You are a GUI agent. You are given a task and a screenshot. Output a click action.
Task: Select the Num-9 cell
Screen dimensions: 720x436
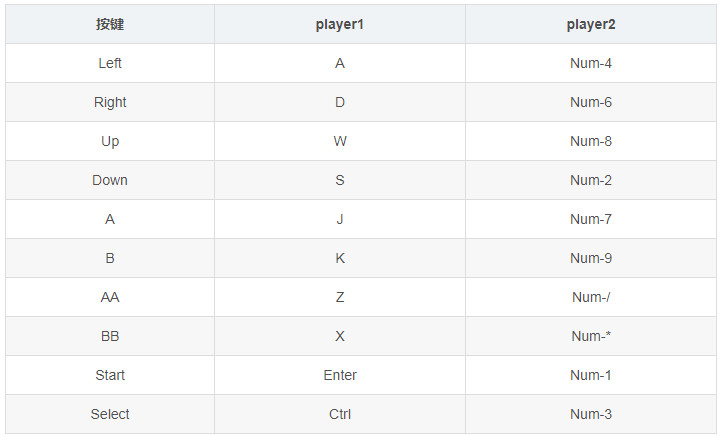[x=591, y=258]
